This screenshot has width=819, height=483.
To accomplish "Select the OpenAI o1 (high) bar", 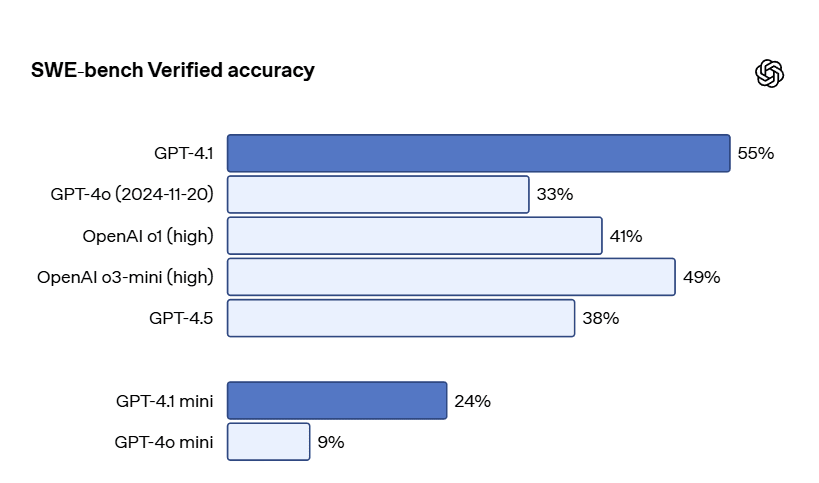I will [x=415, y=236].
